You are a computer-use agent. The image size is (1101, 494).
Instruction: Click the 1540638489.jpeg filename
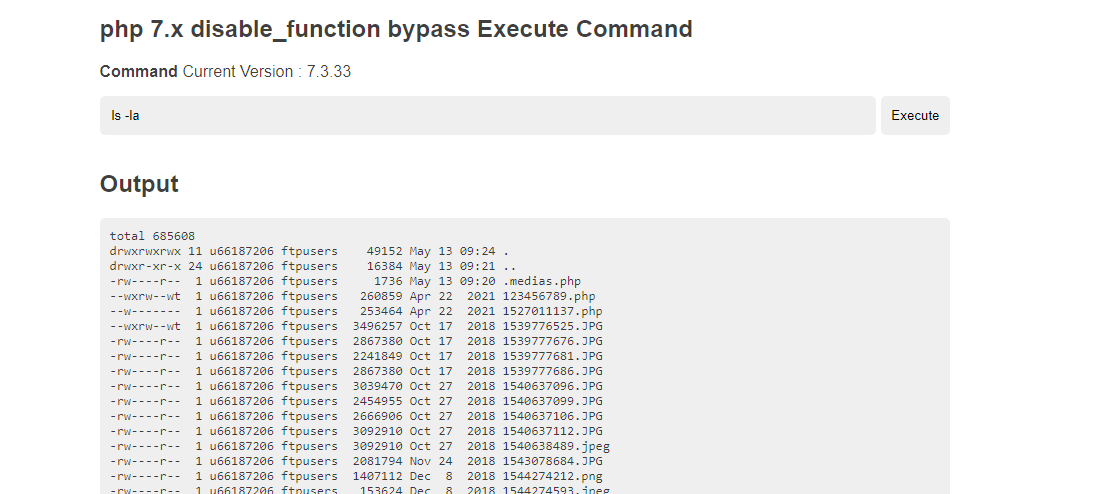pyautogui.click(x=555, y=446)
